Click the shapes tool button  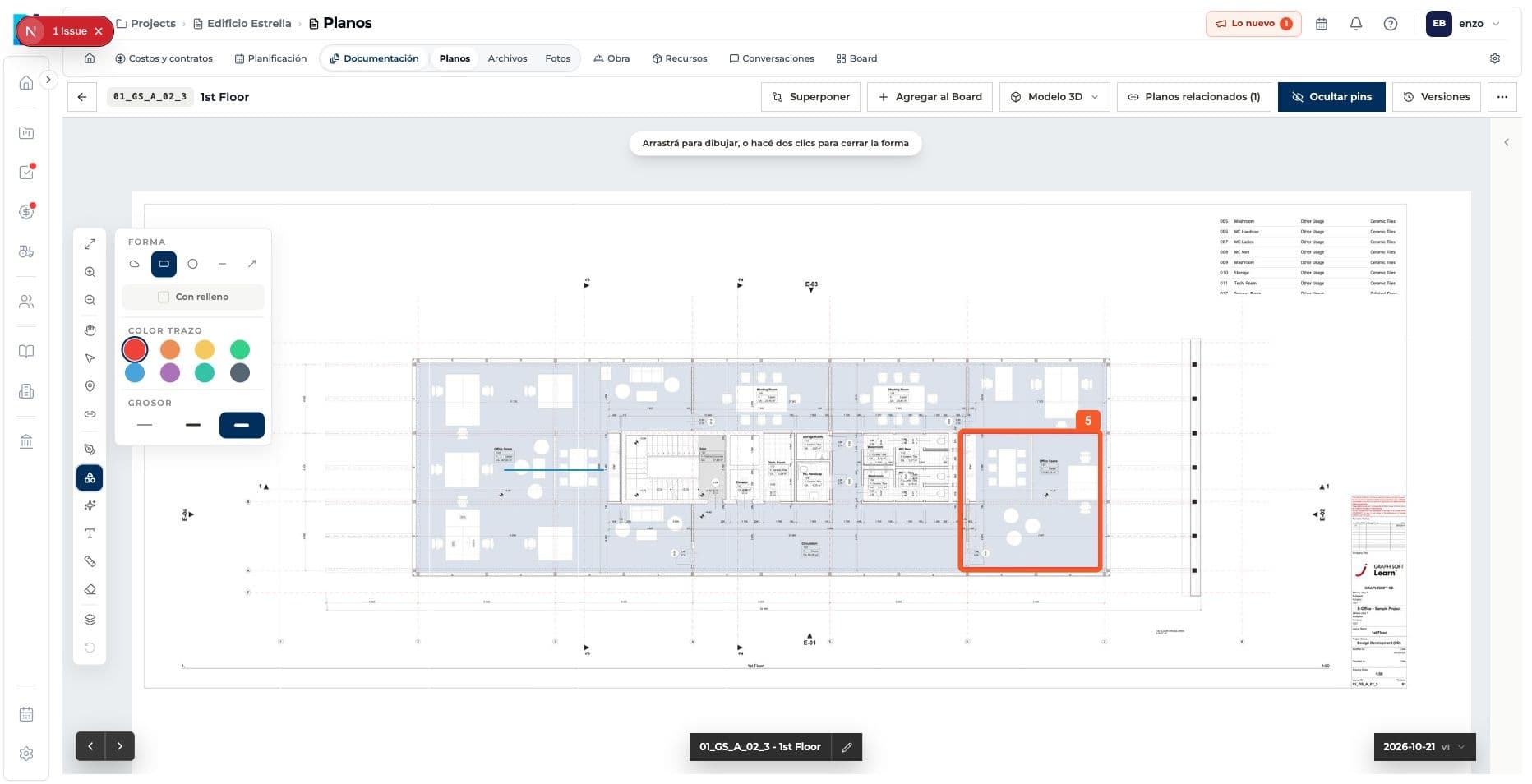tap(90, 477)
